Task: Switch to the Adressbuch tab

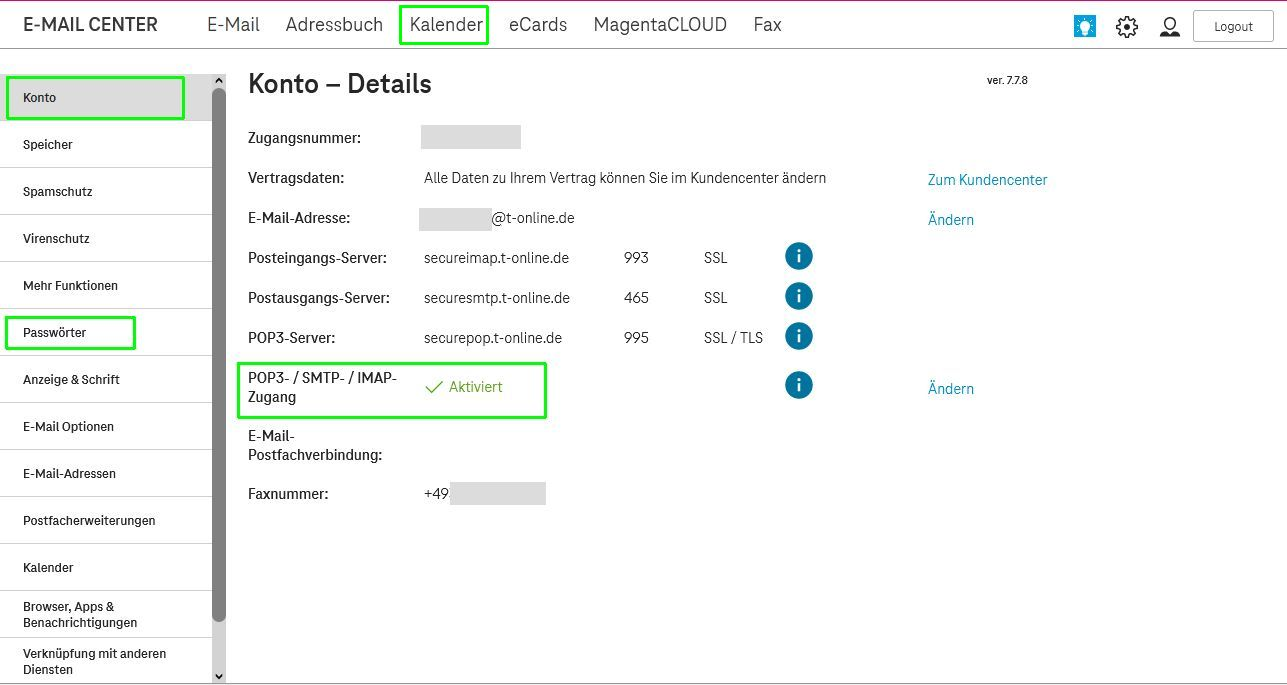Action: [334, 25]
